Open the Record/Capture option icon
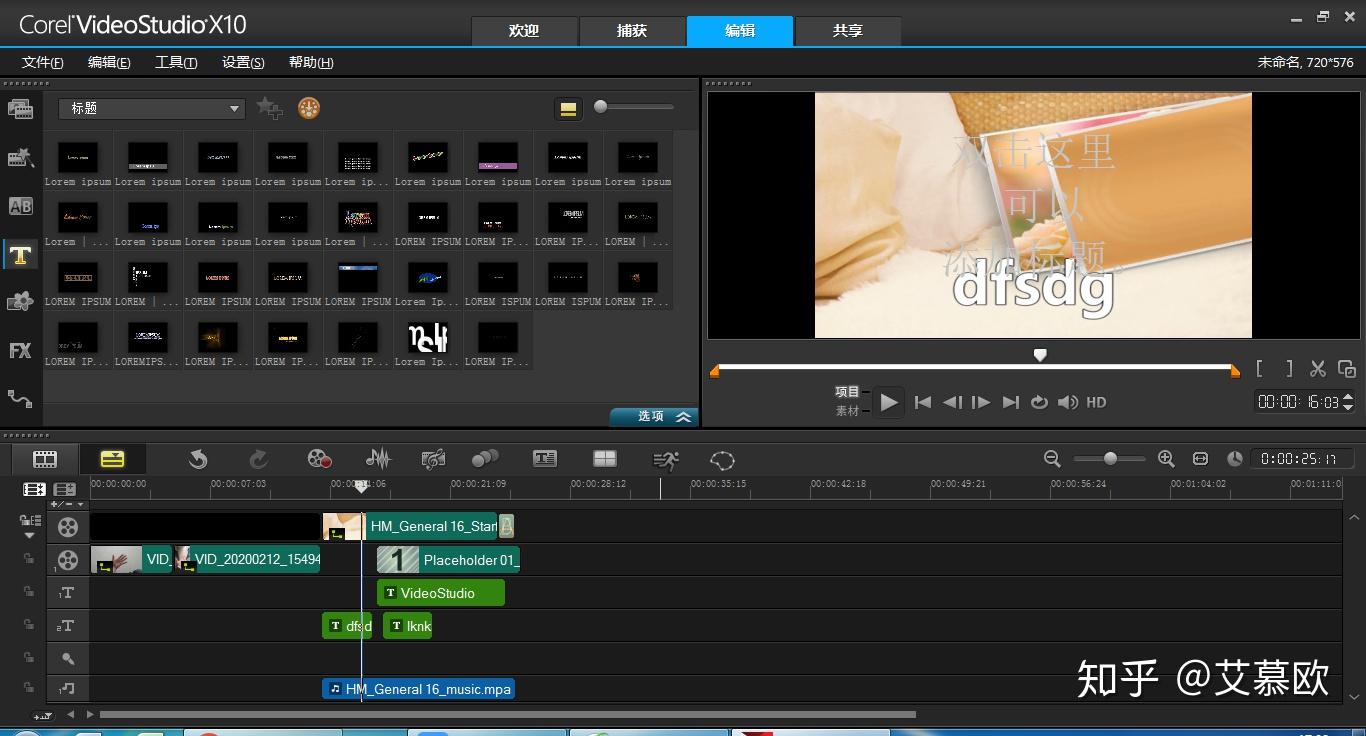The image size is (1366, 736). pyautogui.click(x=319, y=459)
